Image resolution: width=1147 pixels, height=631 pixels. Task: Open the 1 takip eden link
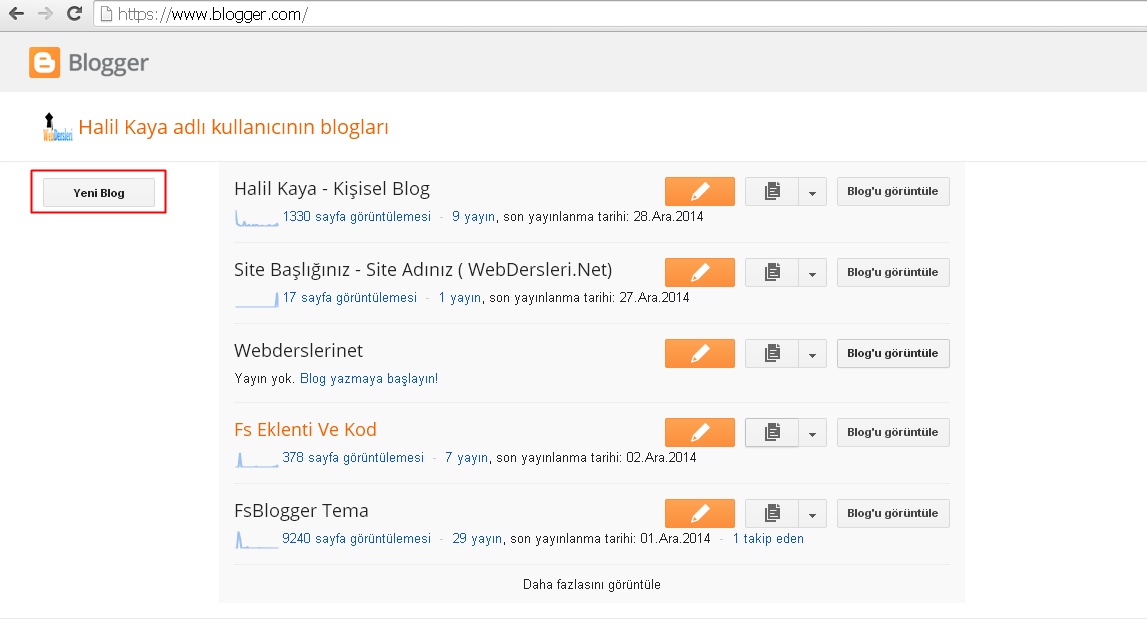[x=767, y=539]
